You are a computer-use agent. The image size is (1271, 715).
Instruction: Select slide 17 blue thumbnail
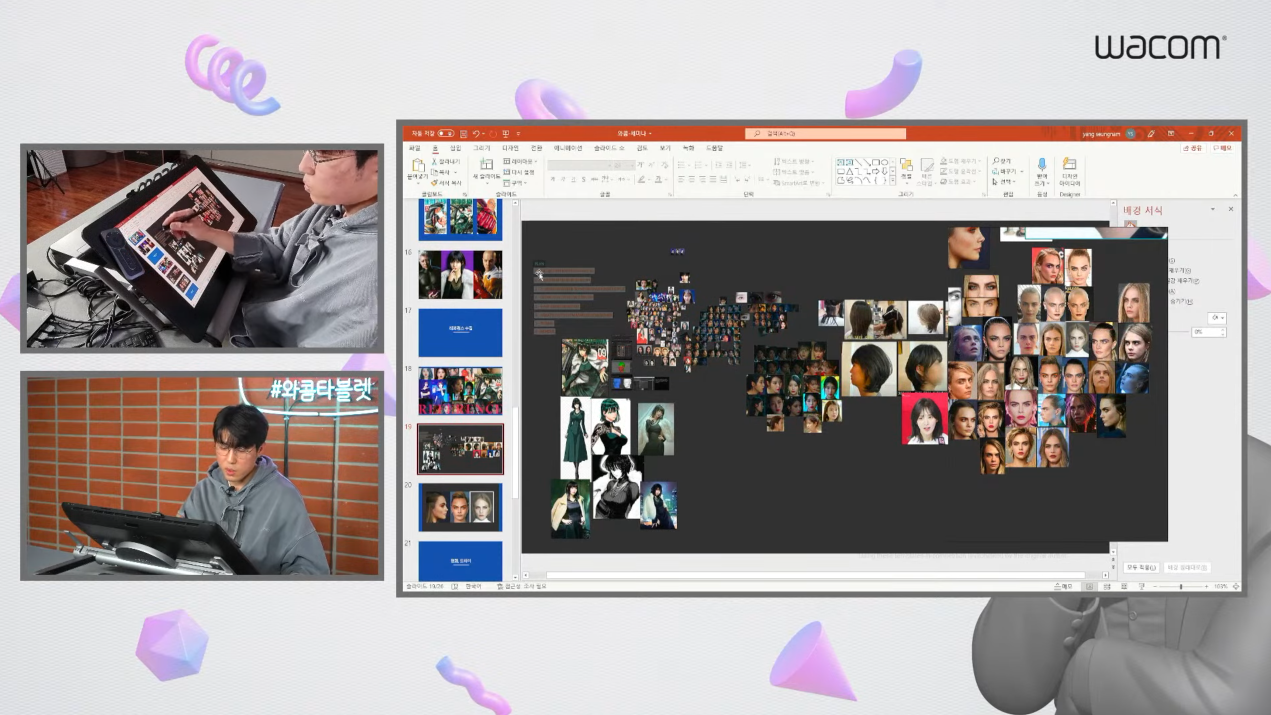coord(460,332)
